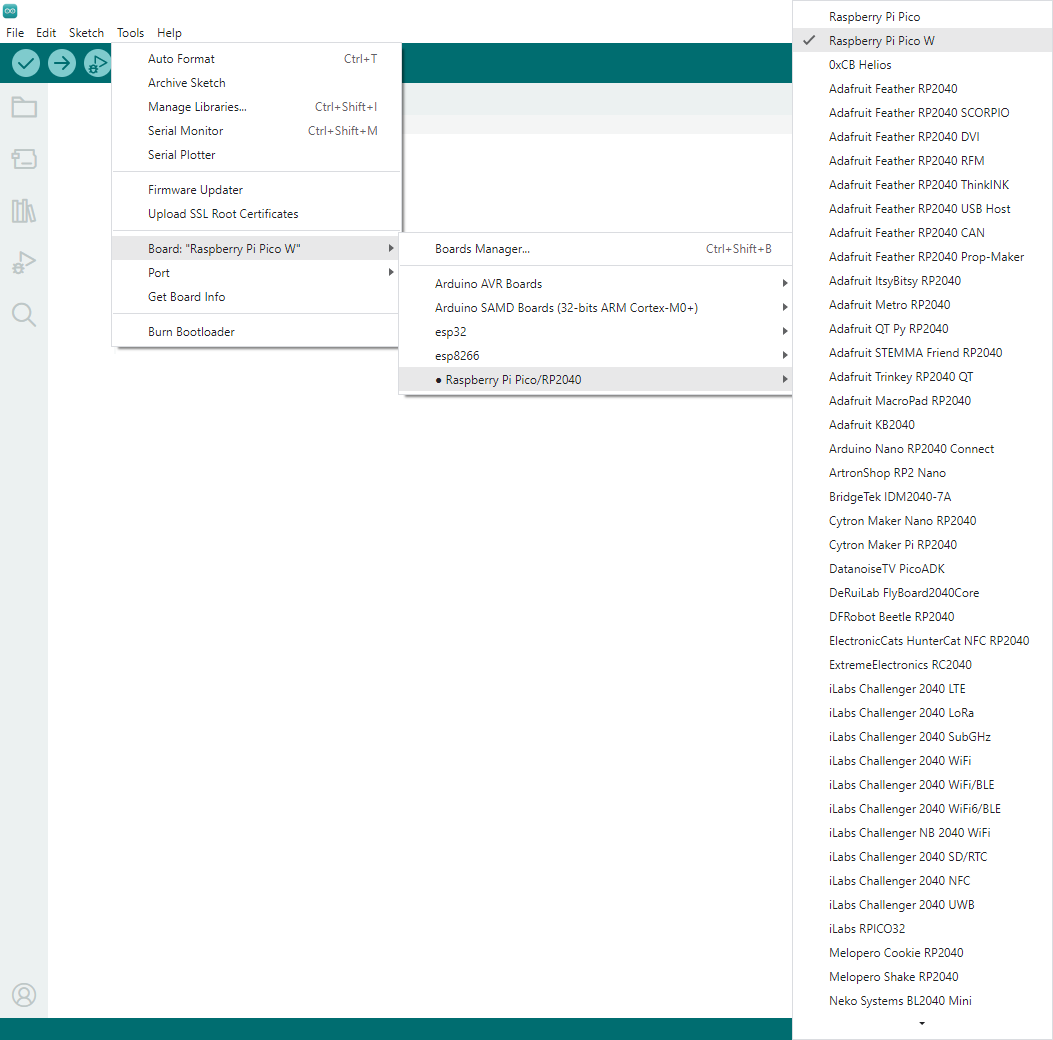Select Melopero Cookie RP2040
Screen dimensions: 1053x1040
pyautogui.click(x=923, y=953)
